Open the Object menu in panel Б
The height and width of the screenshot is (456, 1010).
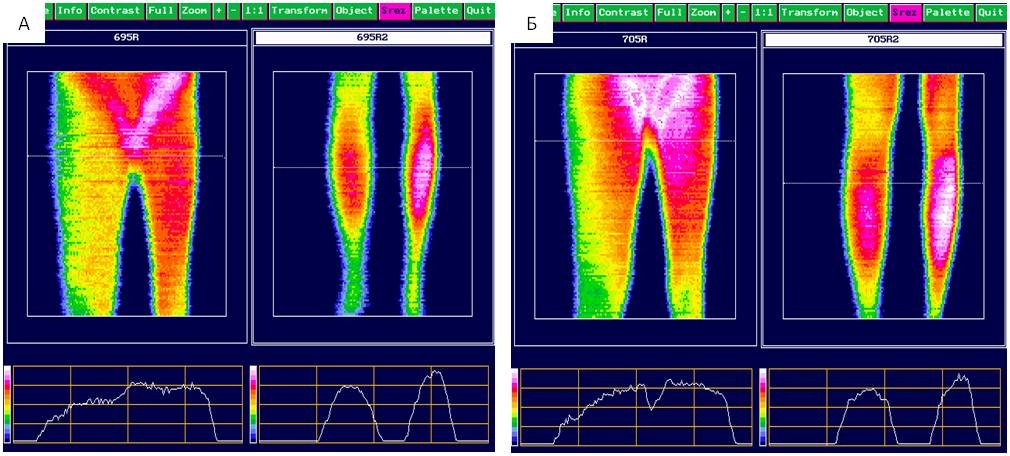click(865, 12)
